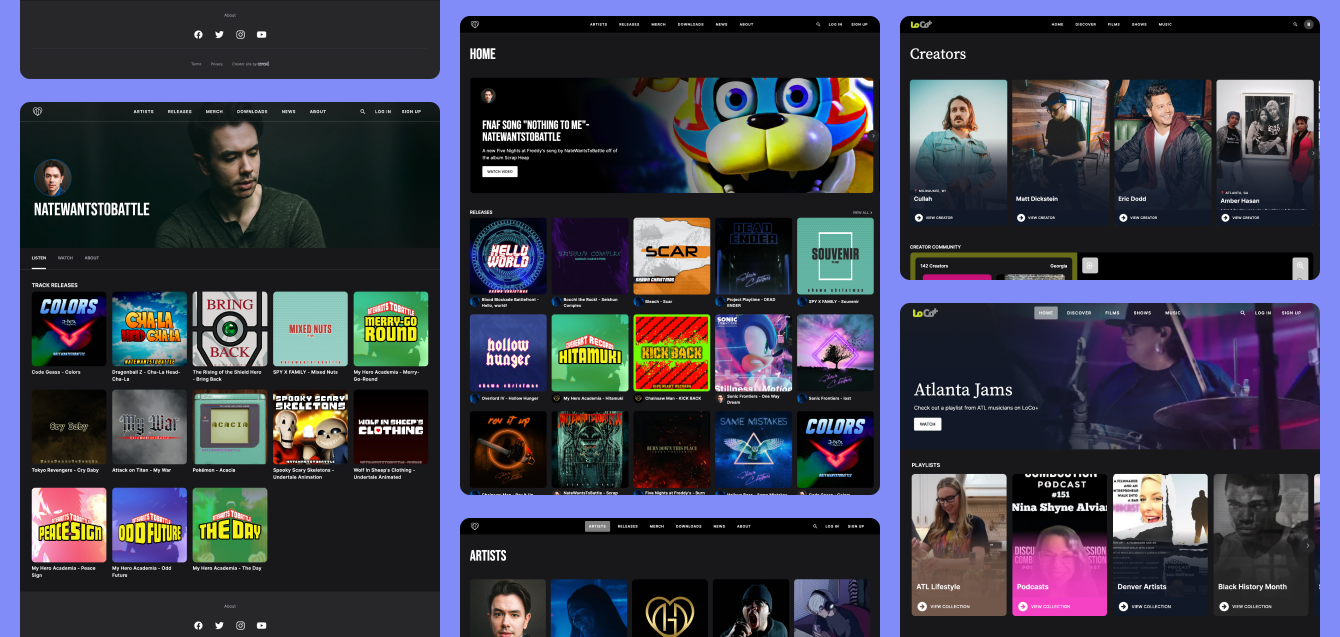
Task: Open profile icon on LoCo+ Creators navbar
Action: 1308,24
